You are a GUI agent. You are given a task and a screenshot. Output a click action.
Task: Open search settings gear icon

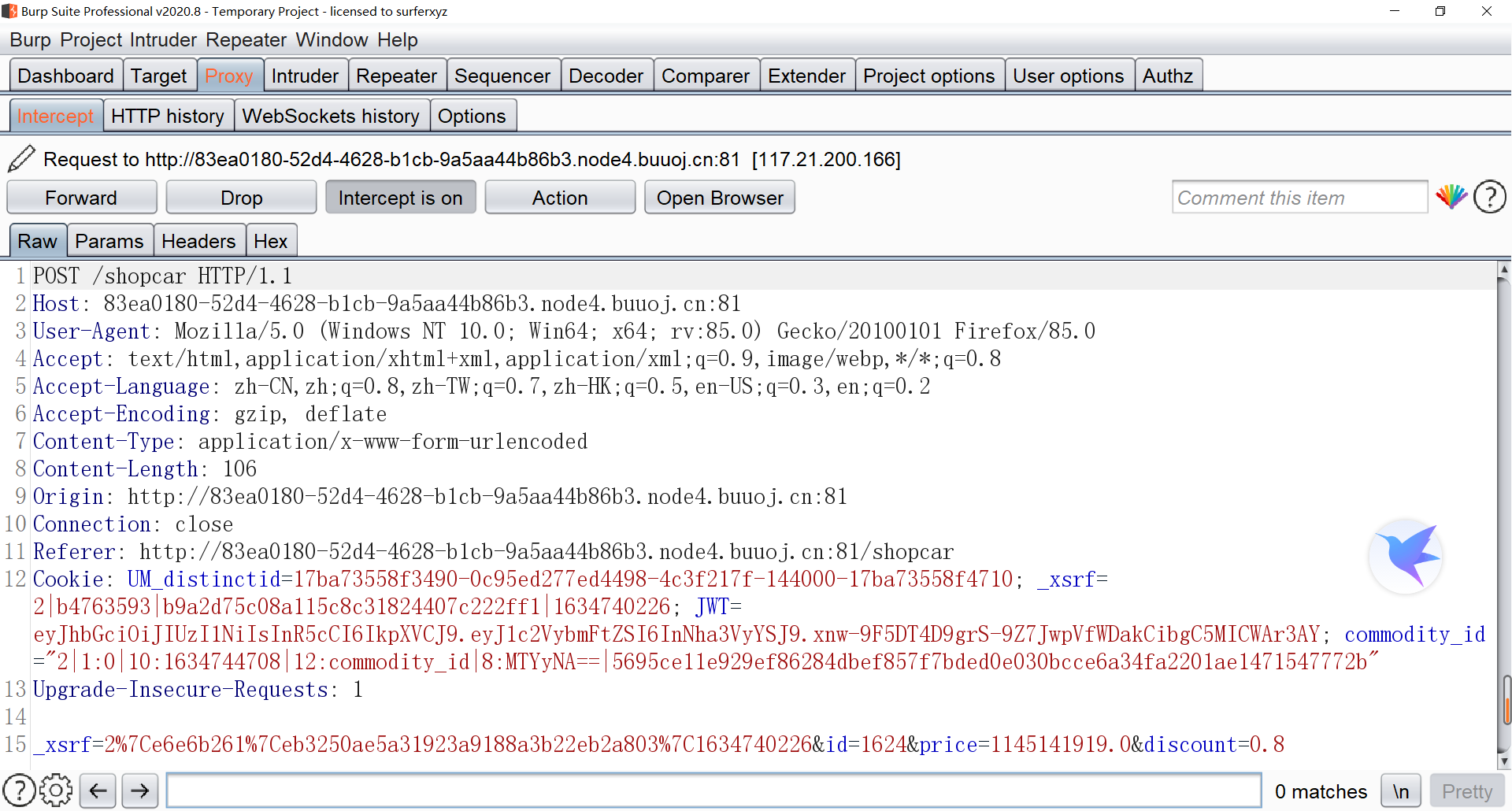pyautogui.click(x=56, y=791)
